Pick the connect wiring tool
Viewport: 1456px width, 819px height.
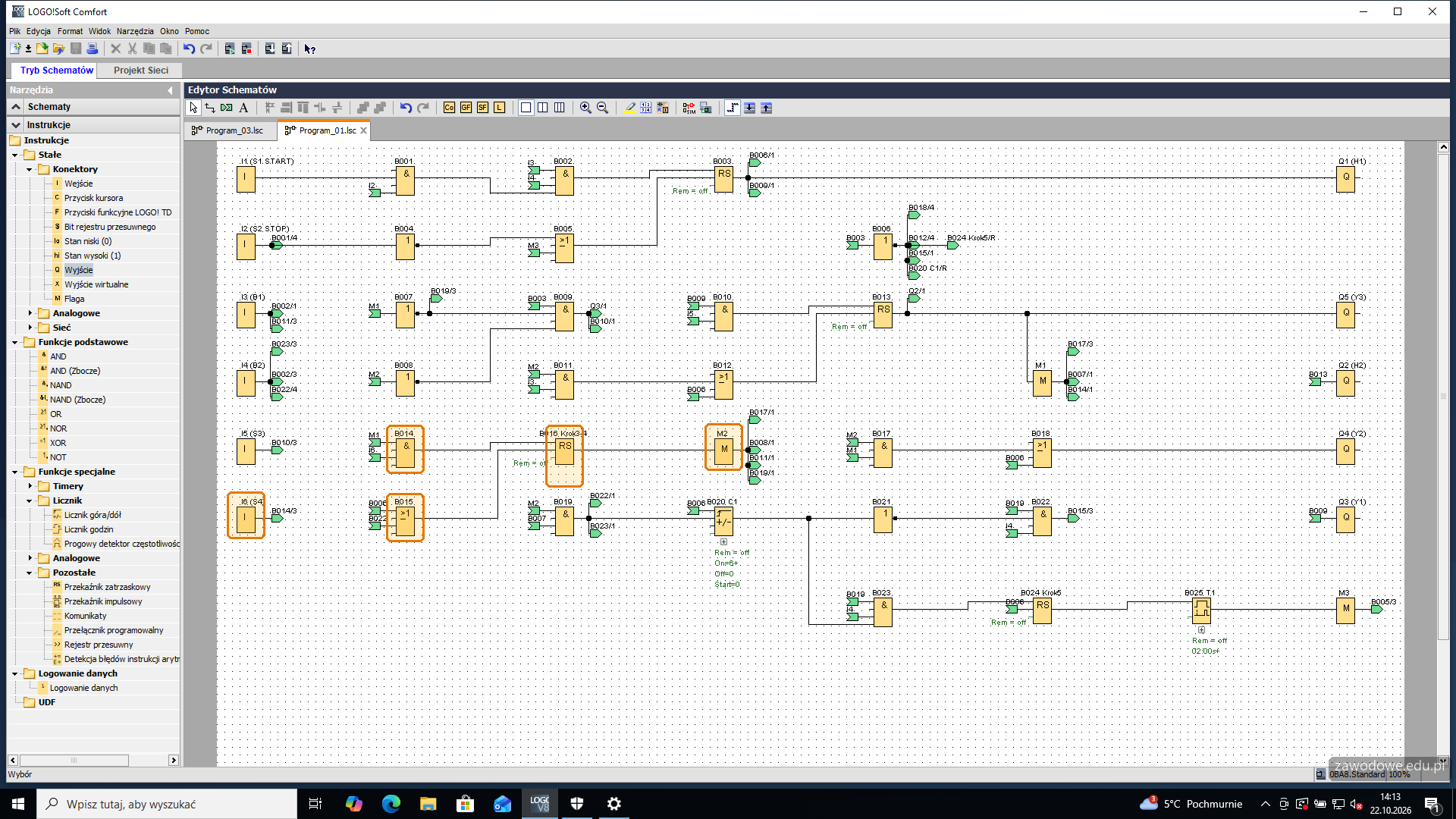[210, 108]
